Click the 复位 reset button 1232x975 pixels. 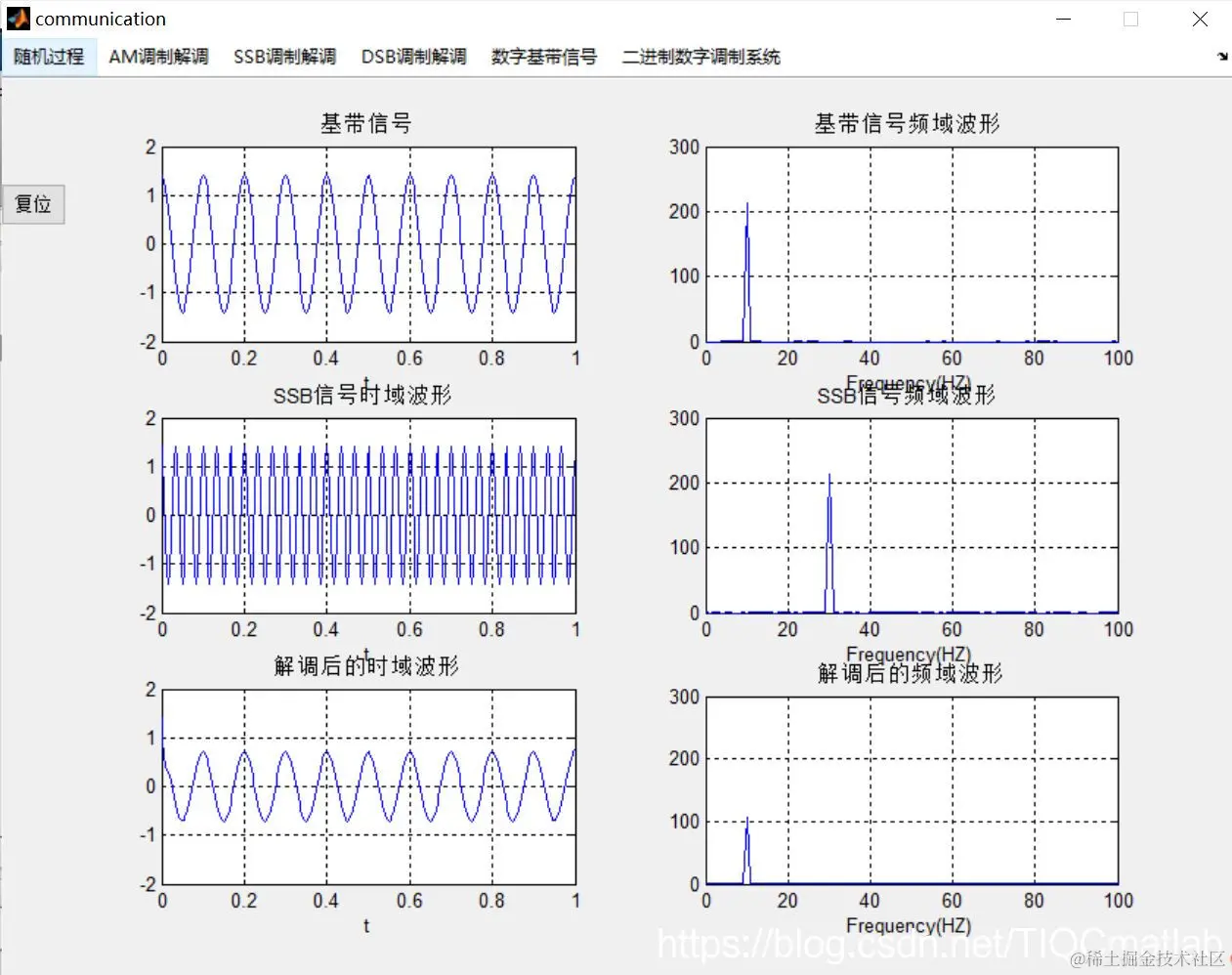(x=33, y=204)
